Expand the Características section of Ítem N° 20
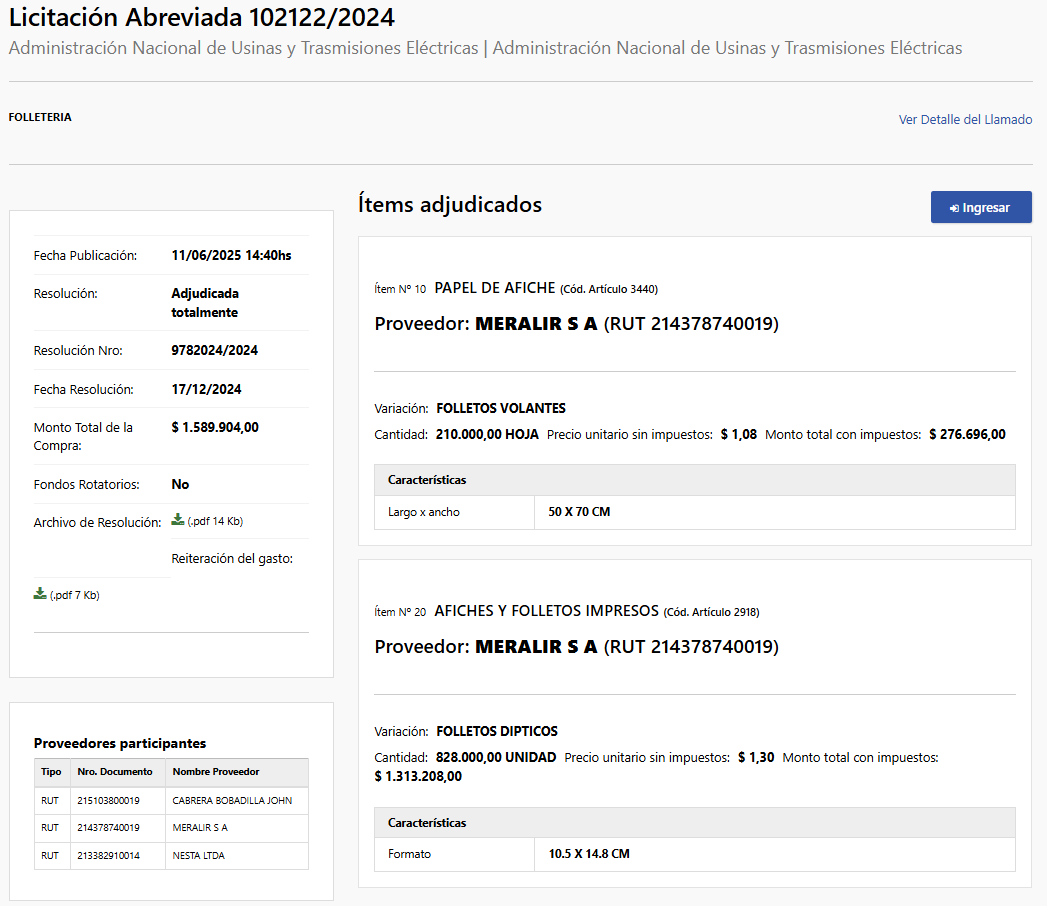1047x906 pixels. pyautogui.click(x=420, y=823)
